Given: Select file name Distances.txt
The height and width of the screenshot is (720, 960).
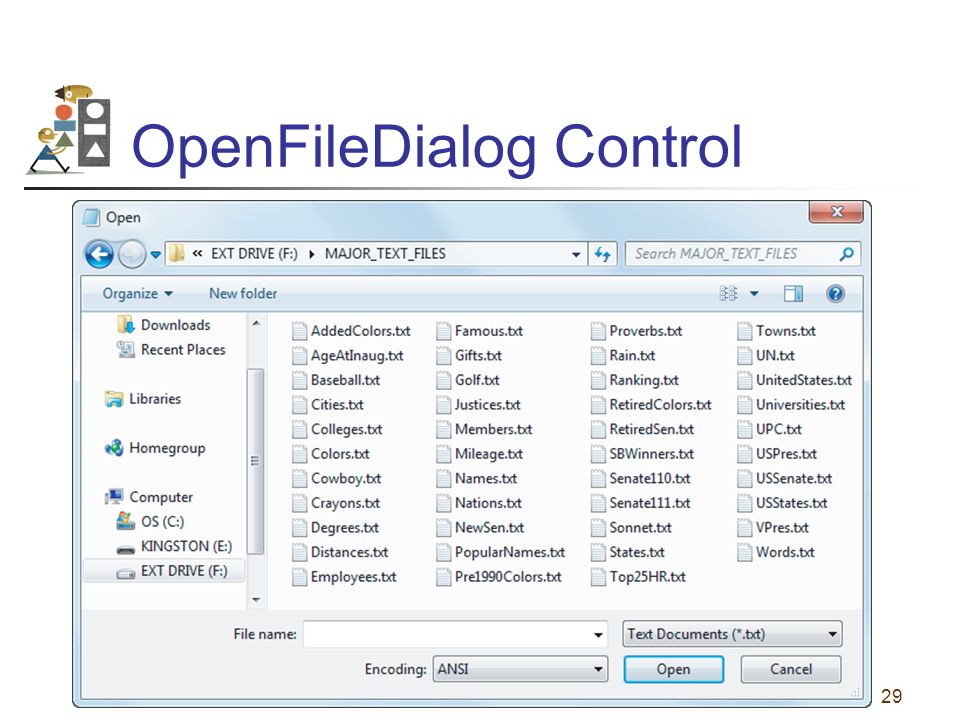Looking at the screenshot, I should click(350, 552).
